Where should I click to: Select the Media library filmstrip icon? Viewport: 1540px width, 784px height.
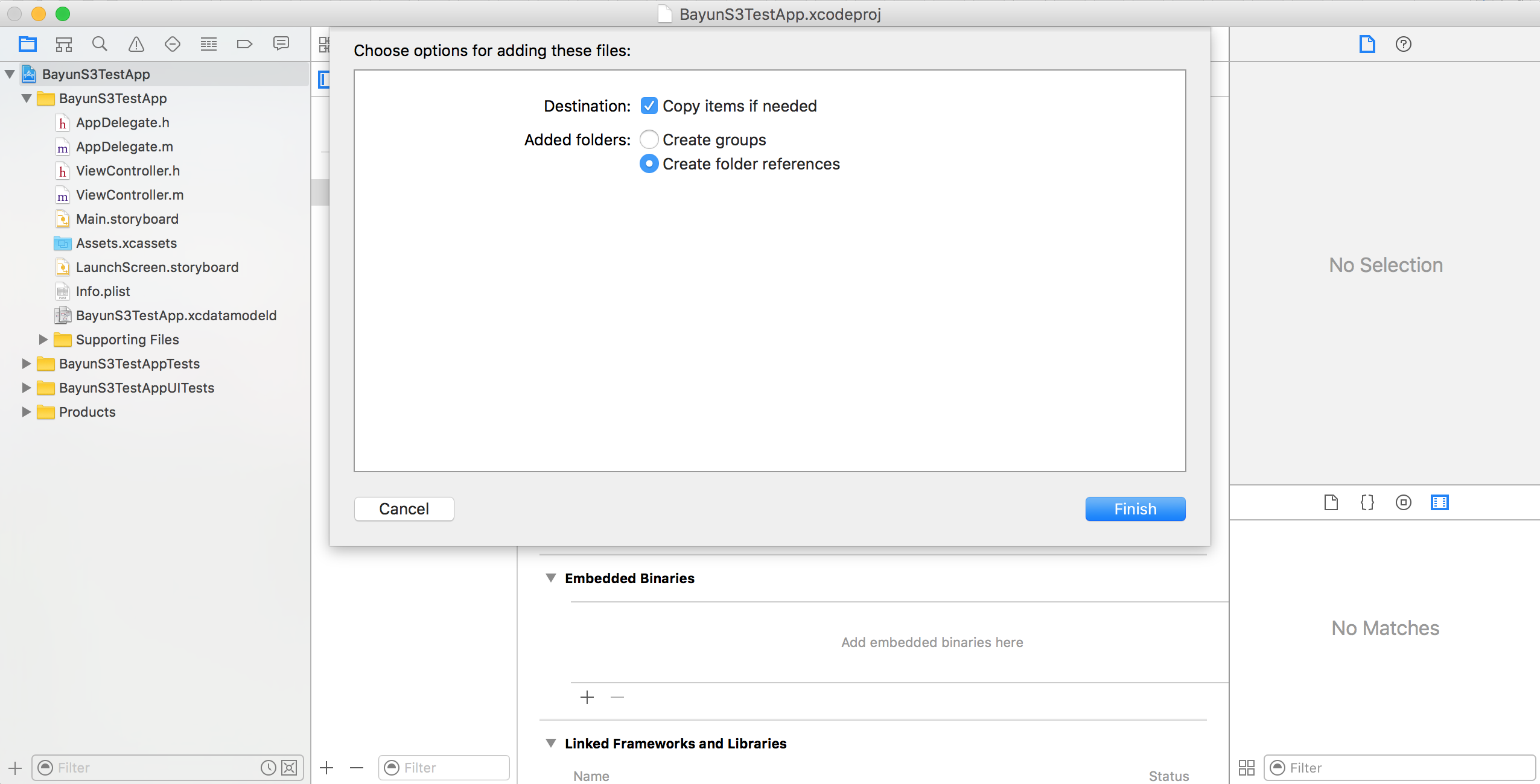click(x=1439, y=502)
